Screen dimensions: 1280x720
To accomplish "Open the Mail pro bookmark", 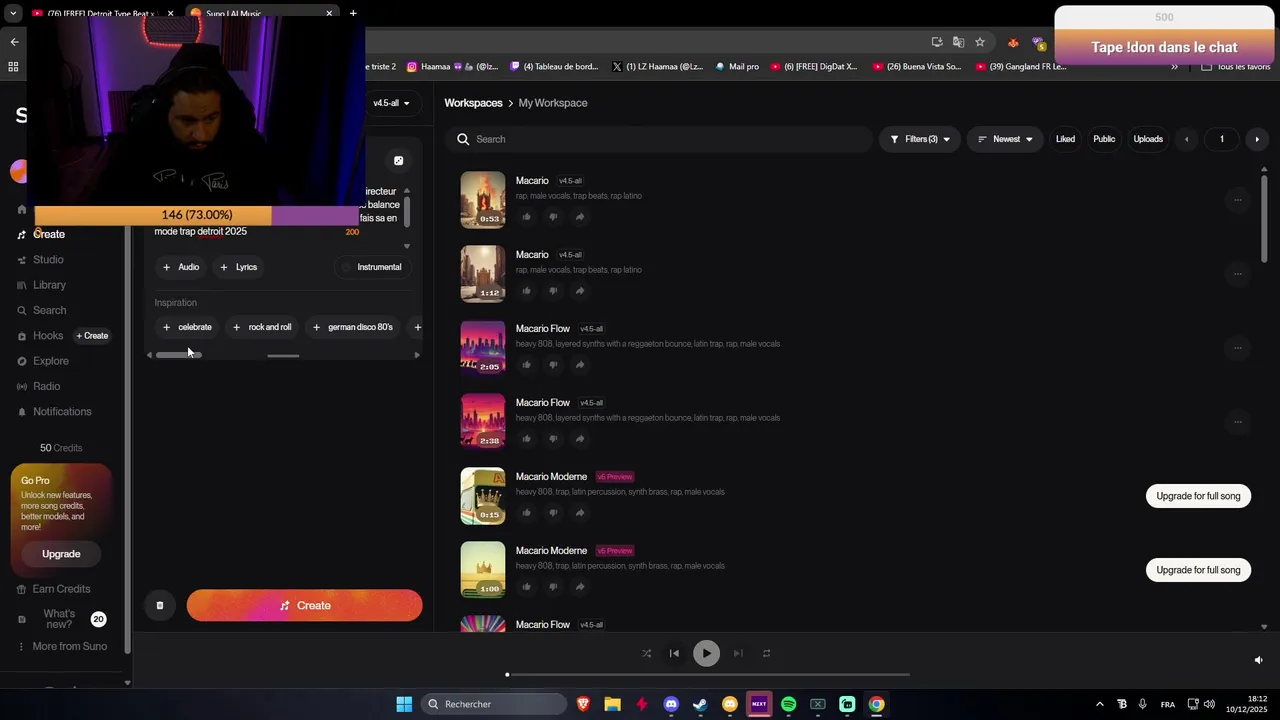I will [737, 67].
